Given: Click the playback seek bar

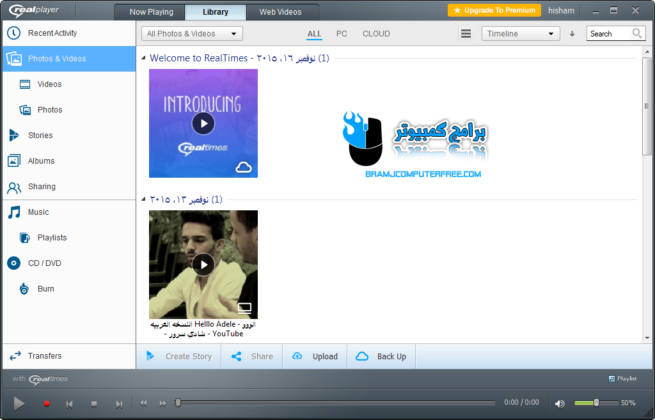Looking at the screenshot, I should 335,403.
